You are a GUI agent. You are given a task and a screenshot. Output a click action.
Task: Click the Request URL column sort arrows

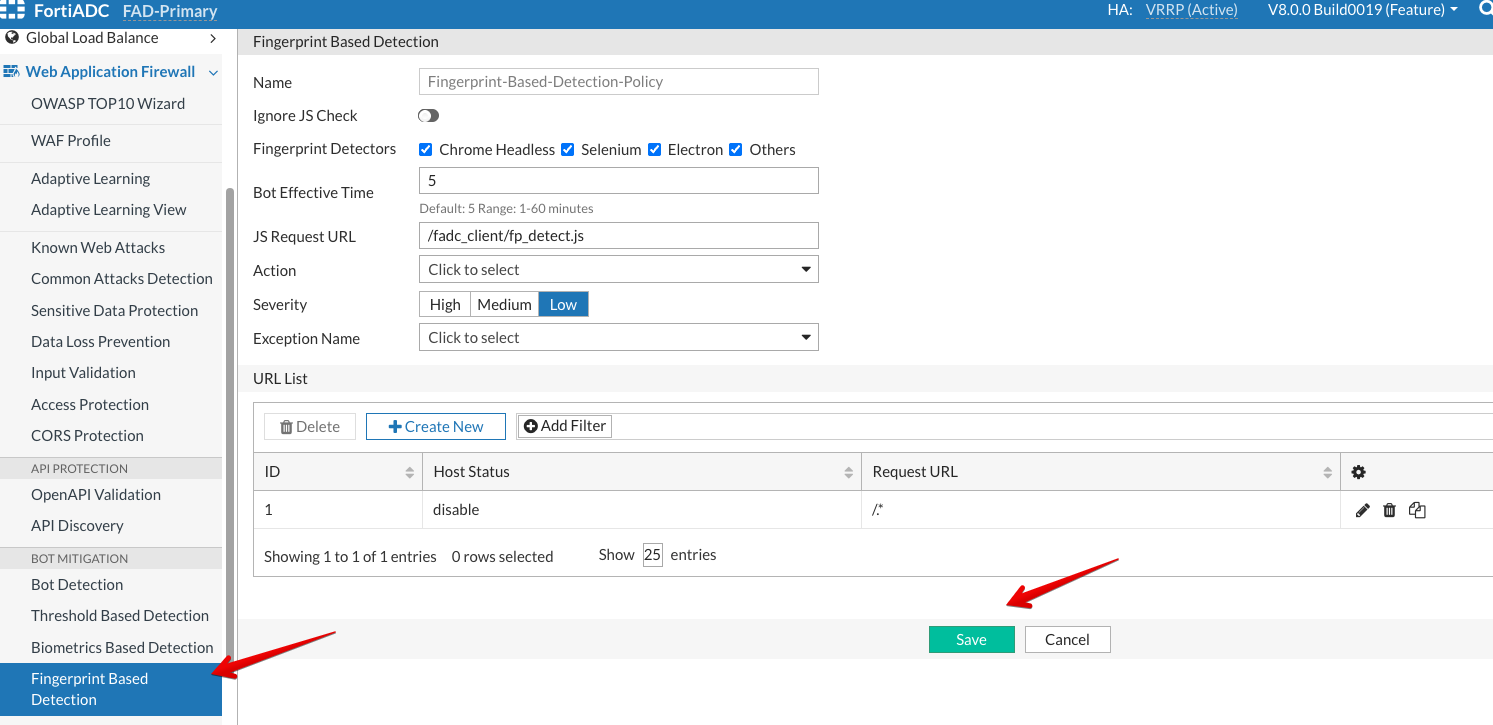(x=1327, y=472)
